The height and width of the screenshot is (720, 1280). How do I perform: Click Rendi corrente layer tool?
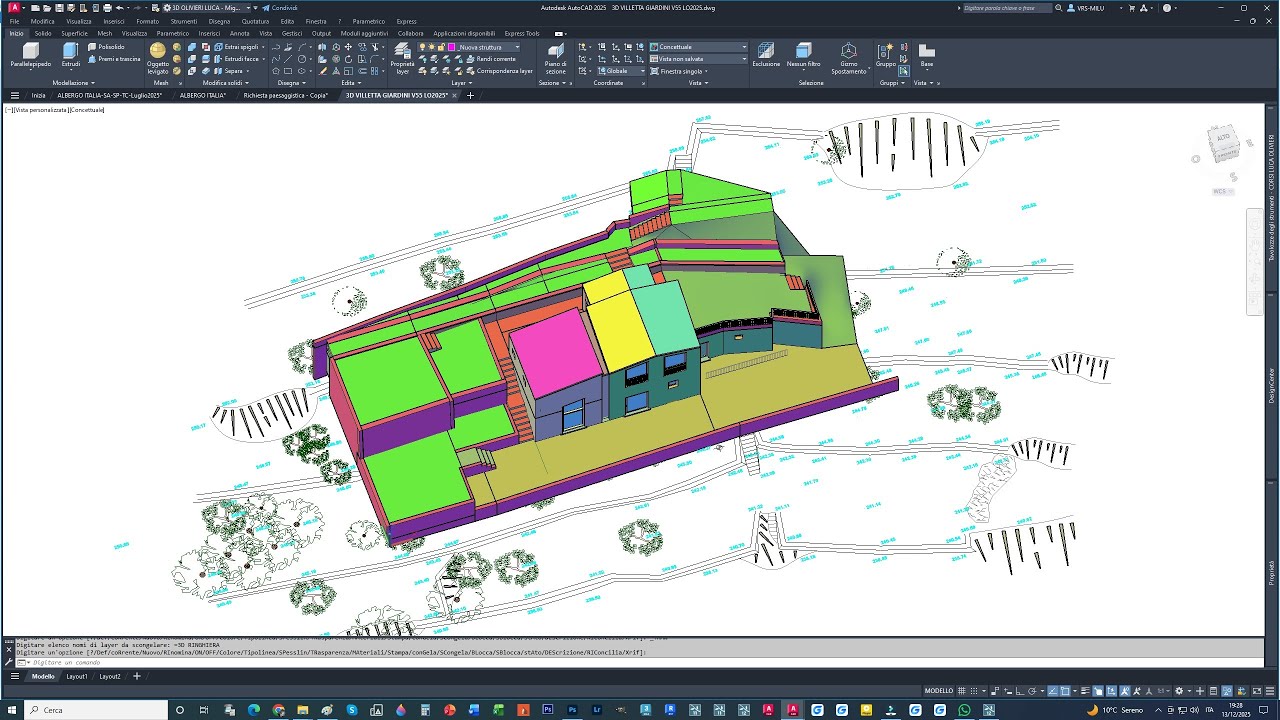point(491,59)
